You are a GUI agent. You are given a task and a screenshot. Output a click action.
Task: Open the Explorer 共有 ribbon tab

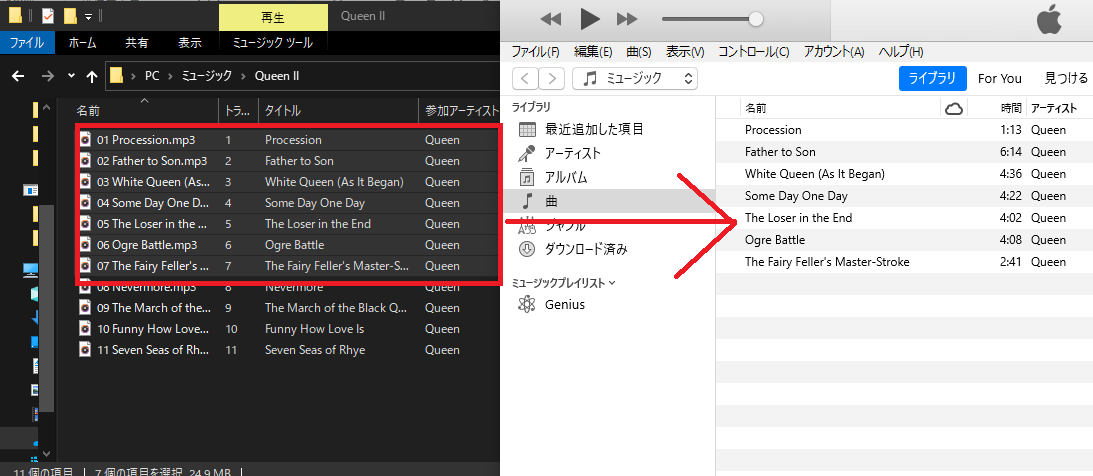pyautogui.click(x=137, y=43)
